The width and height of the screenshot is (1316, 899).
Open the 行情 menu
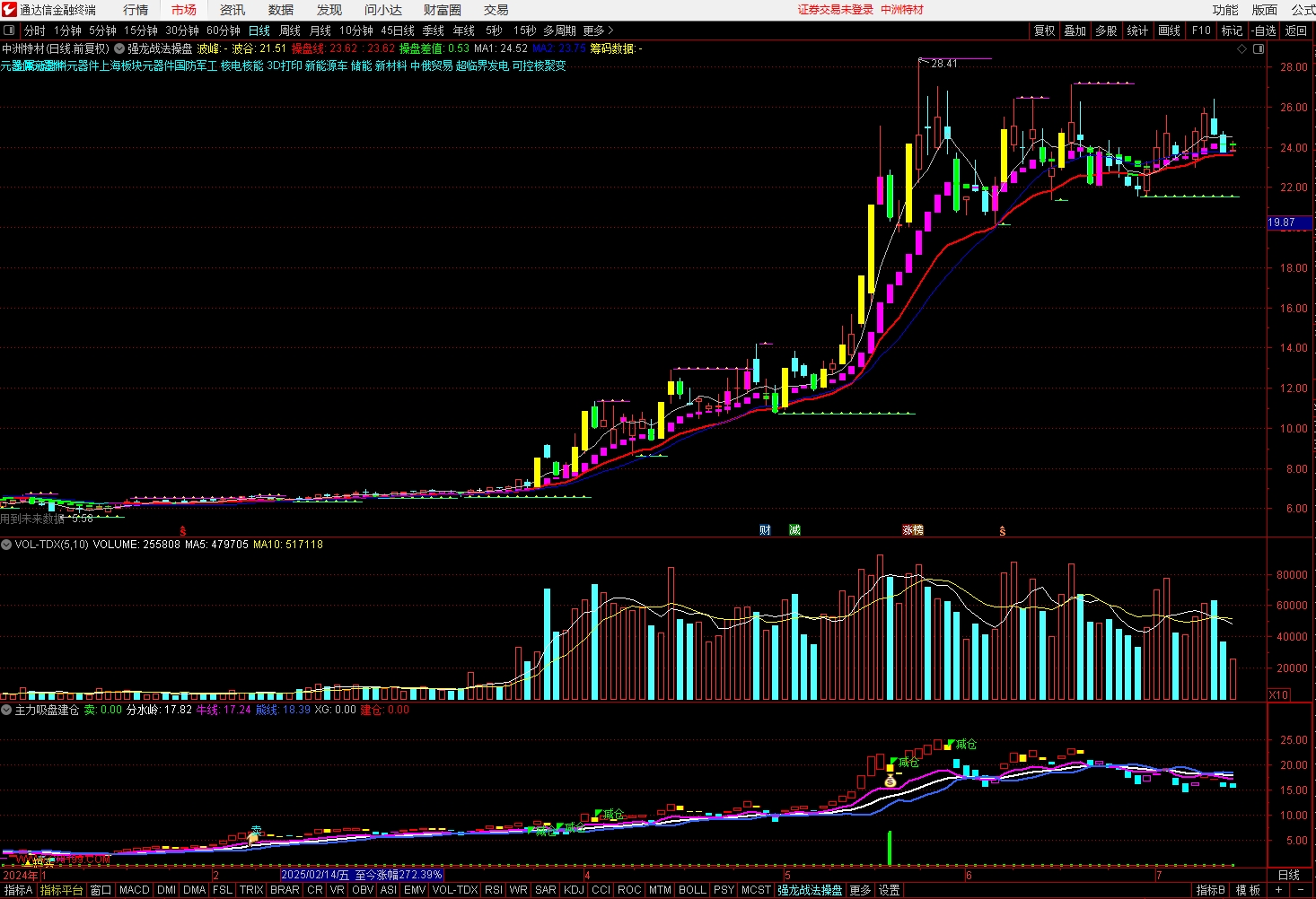pos(136,10)
